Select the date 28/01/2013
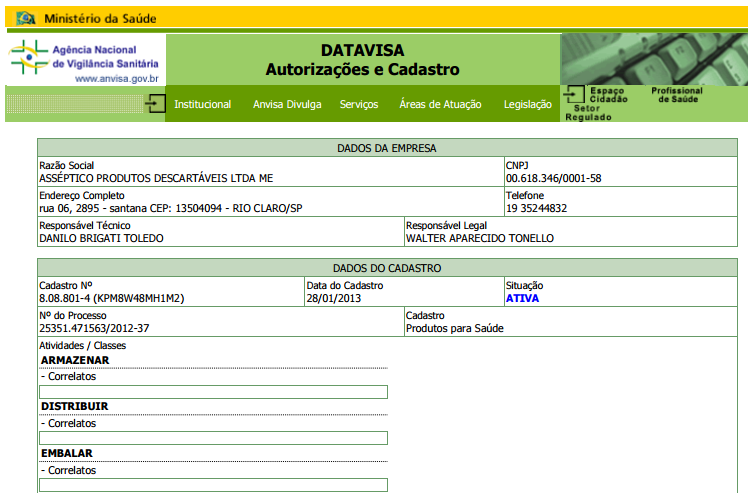748x493 pixels. 333,299
